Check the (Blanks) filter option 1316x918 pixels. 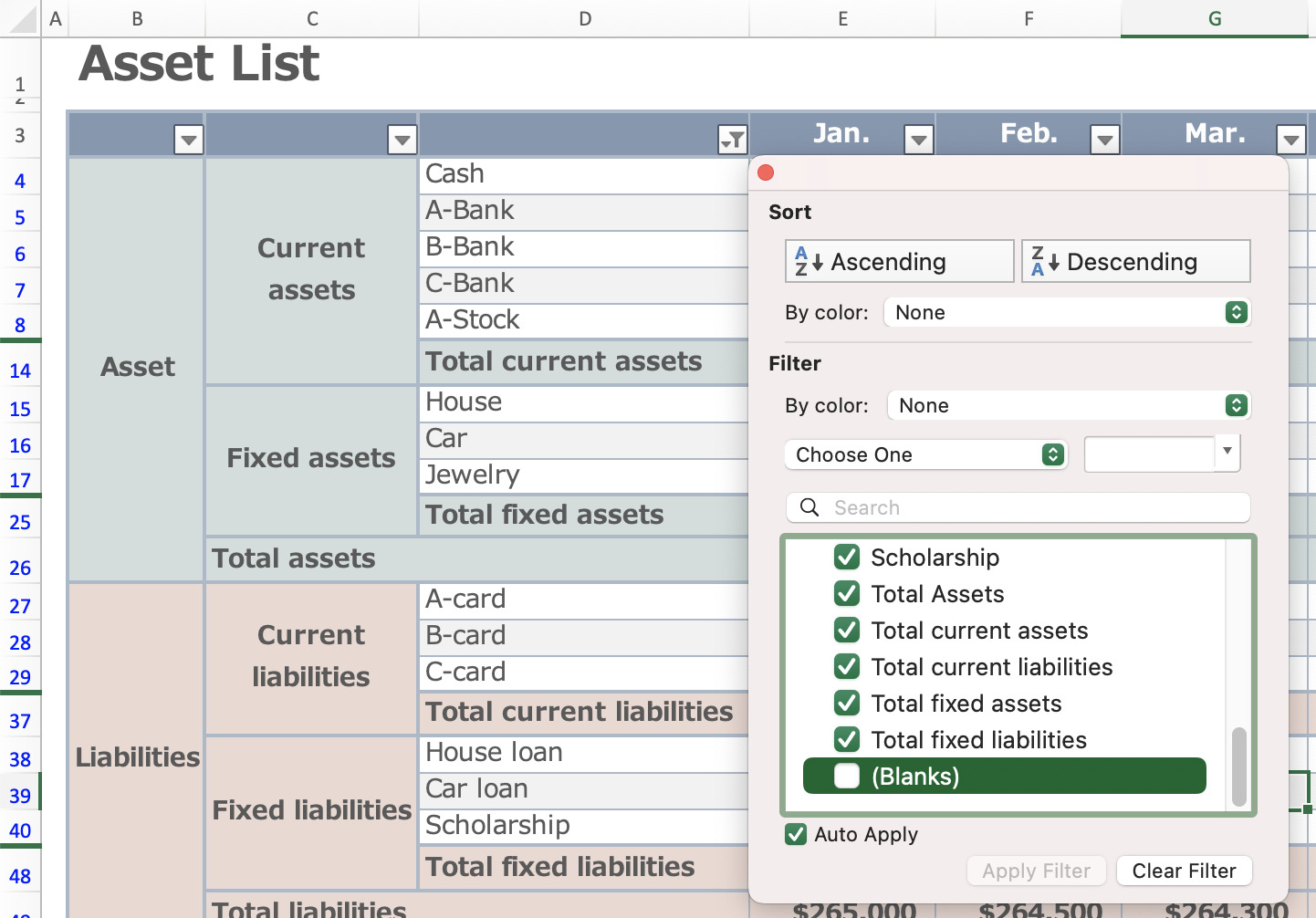[x=847, y=776]
